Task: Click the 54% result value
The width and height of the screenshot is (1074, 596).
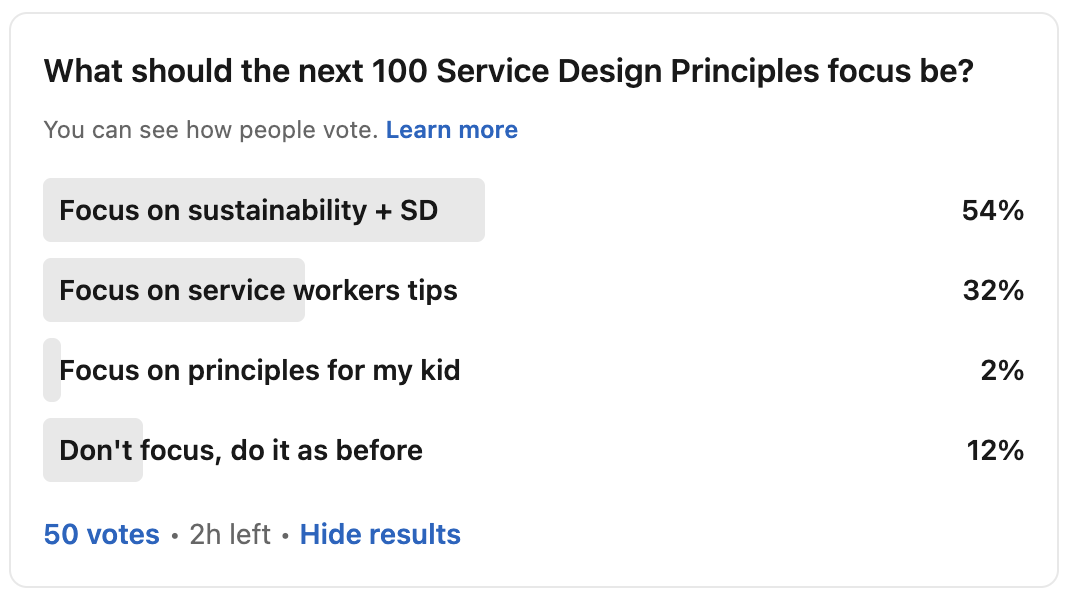Action: [x=992, y=210]
